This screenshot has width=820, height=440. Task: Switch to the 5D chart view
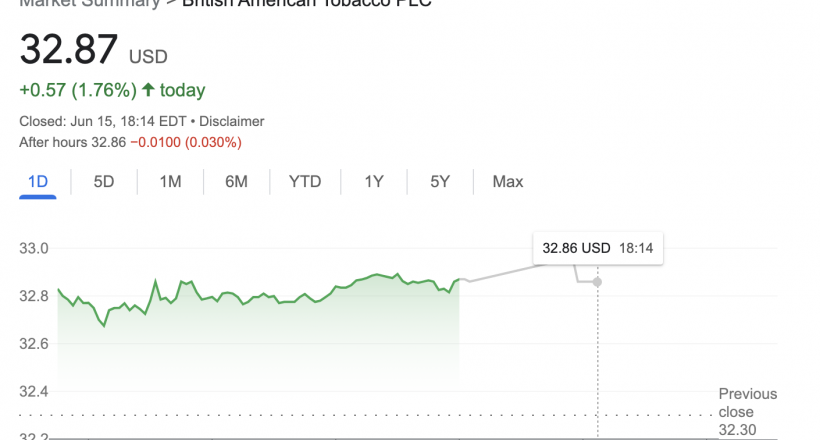pos(104,182)
